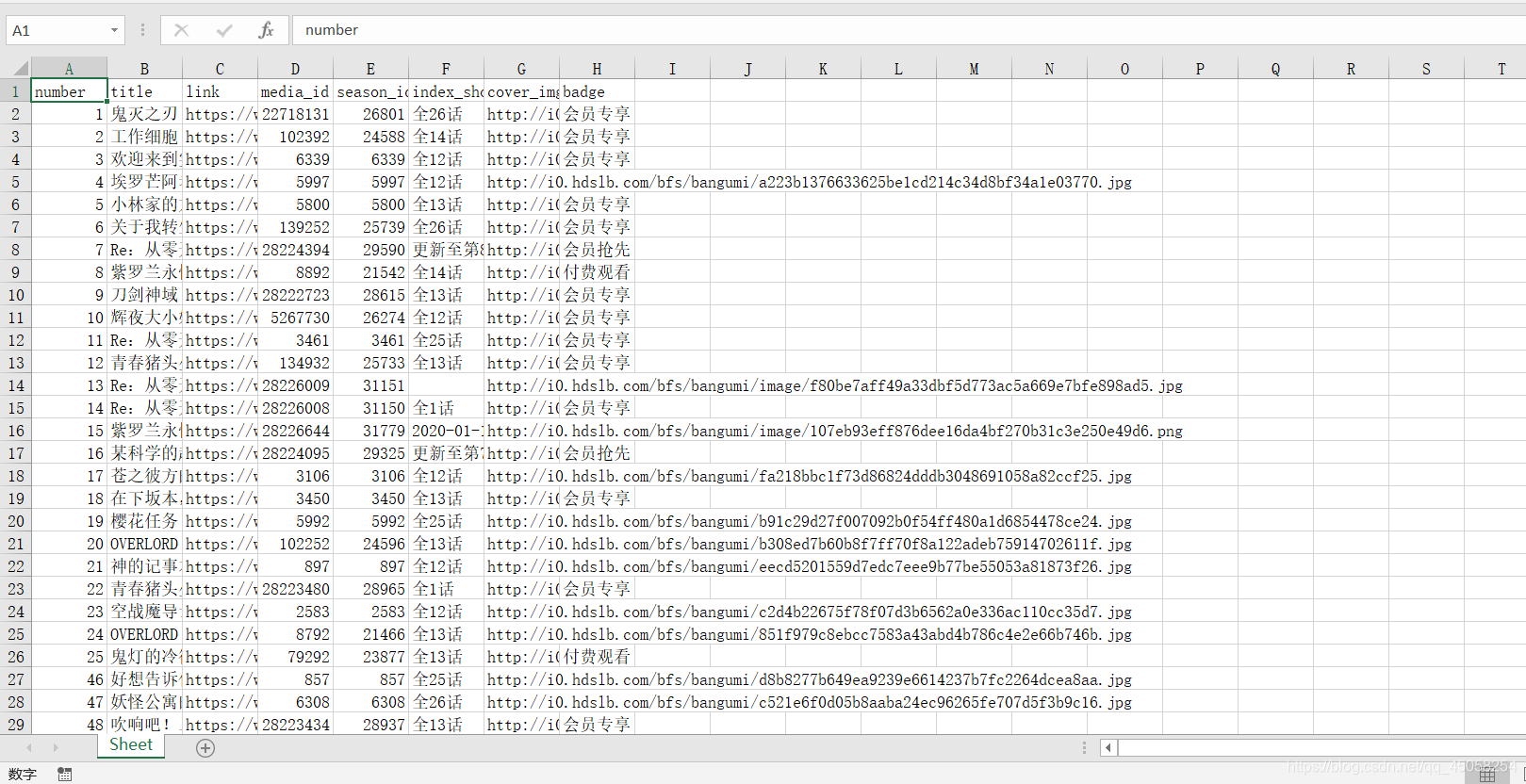Click the select-all triangle corner
Screen dimensions: 1526x784
(20, 69)
